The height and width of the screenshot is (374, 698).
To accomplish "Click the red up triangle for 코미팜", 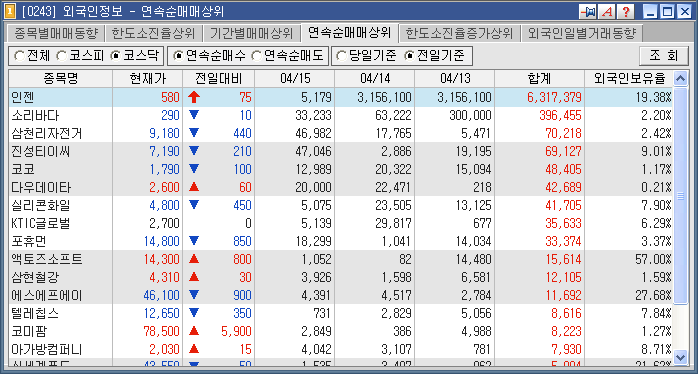I will pyautogui.click(x=194, y=331).
